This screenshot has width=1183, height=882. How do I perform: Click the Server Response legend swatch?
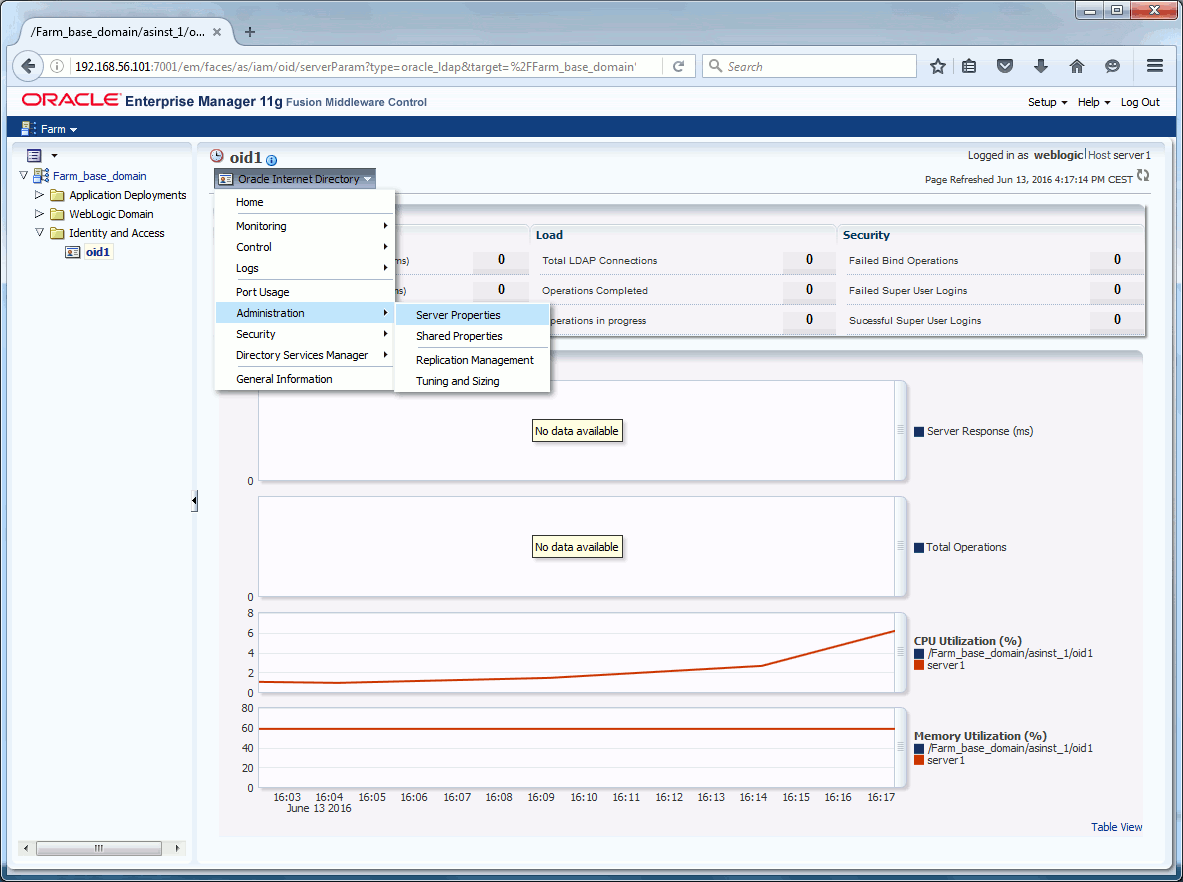coord(919,432)
